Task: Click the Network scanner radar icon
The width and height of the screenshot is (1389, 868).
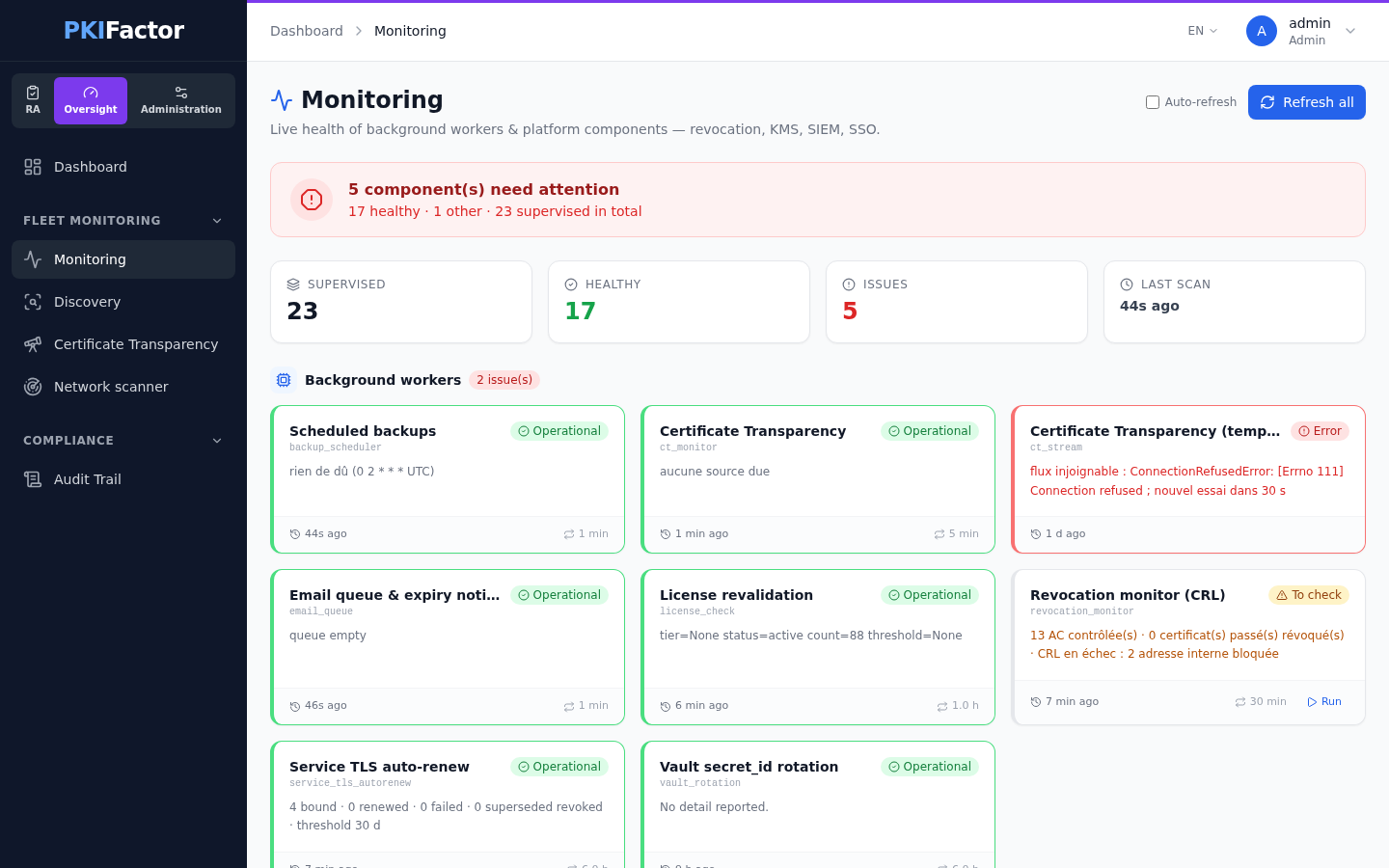Action: pyautogui.click(x=33, y=387)
